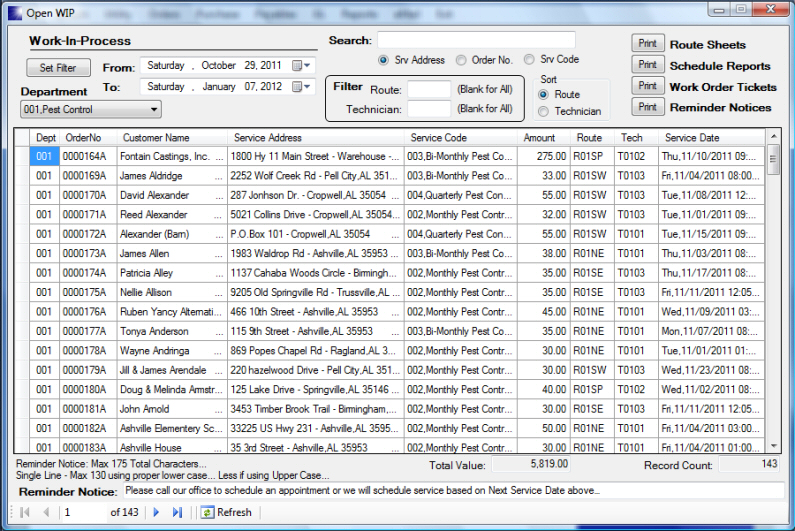The image size is (795, 531).
Task: Sort by Service Code column header
Action: click(x=460, y=137)
